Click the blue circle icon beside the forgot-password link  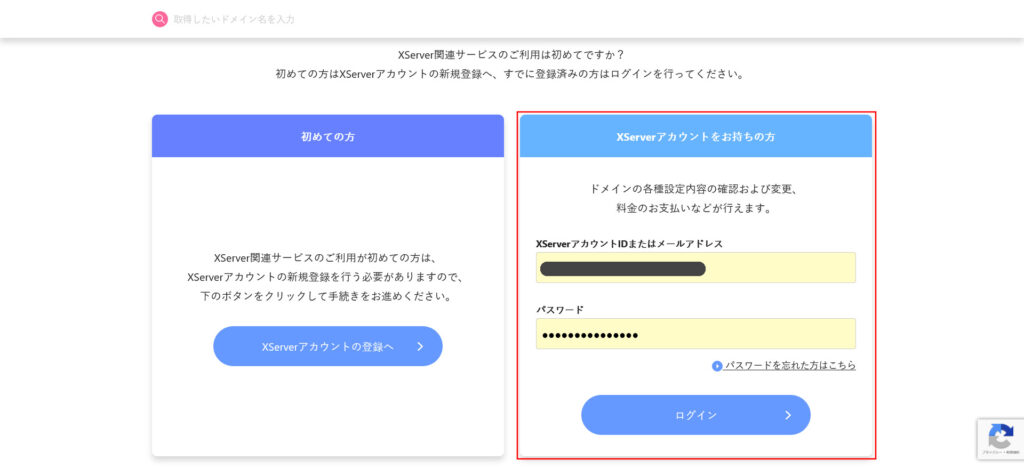point(717,366)
